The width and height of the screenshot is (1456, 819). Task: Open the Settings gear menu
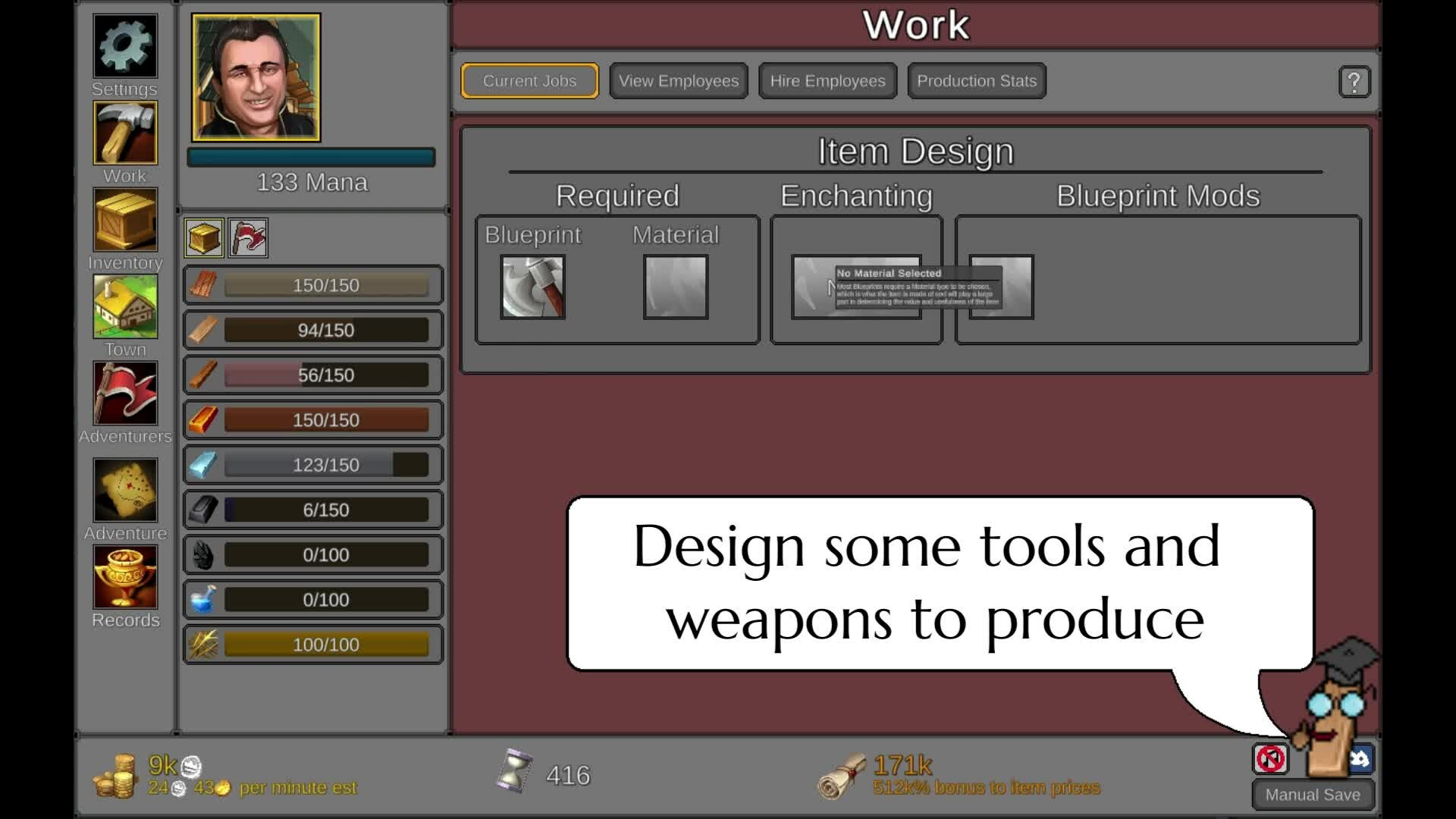click(125, 47)
